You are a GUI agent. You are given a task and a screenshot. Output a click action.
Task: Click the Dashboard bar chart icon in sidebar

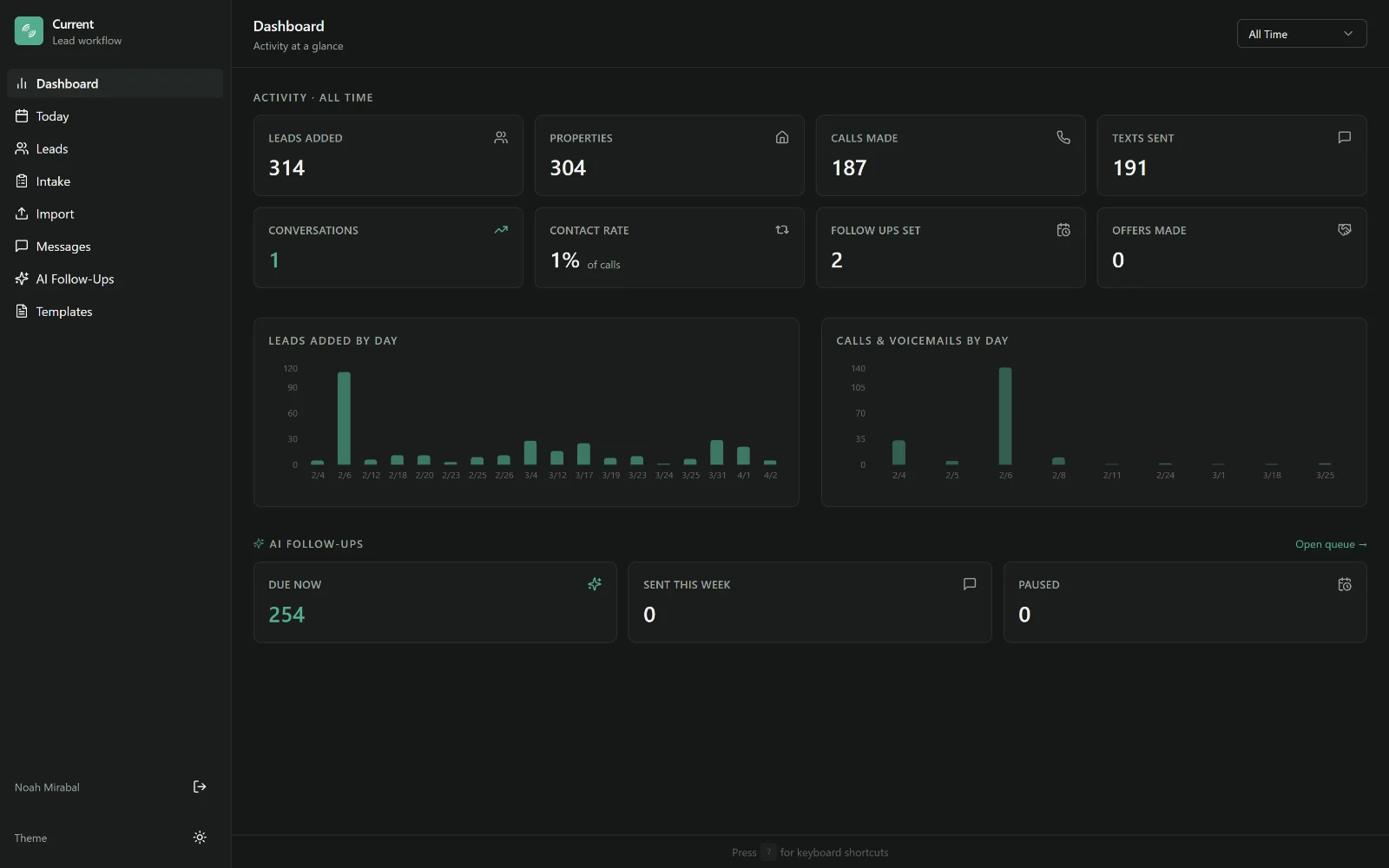click(x=22, y=83)
